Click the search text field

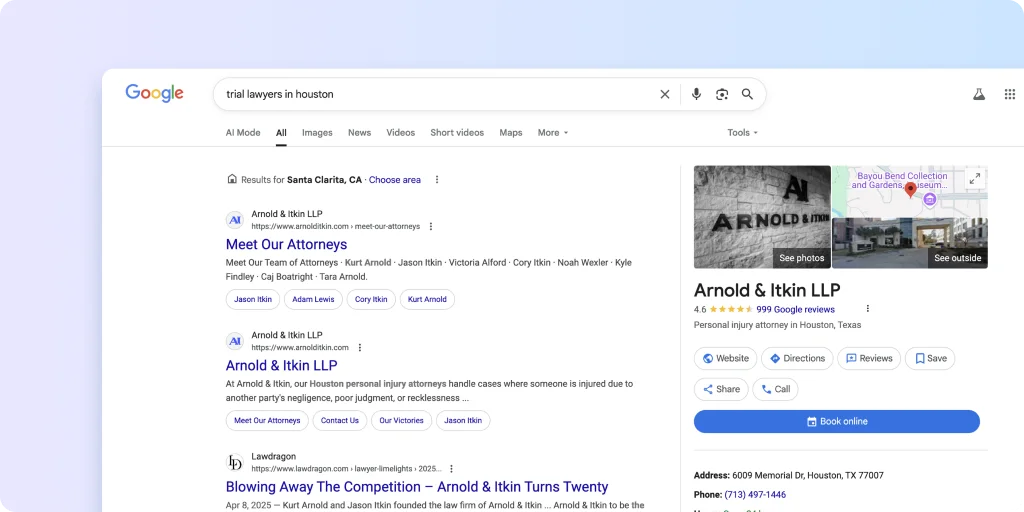pos(438,94)
